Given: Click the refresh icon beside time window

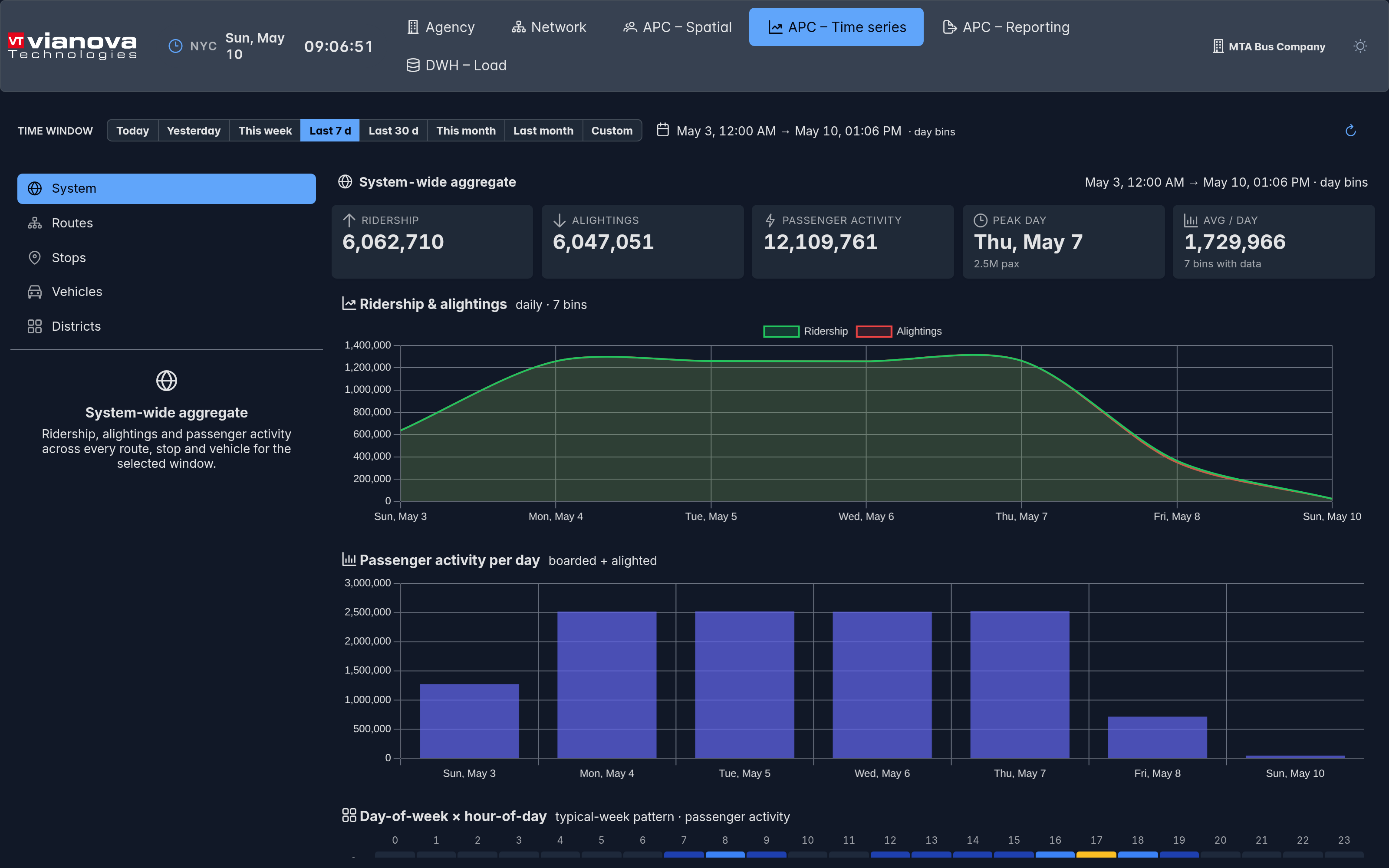Looking at the screenshot, I should [1350, 131].
